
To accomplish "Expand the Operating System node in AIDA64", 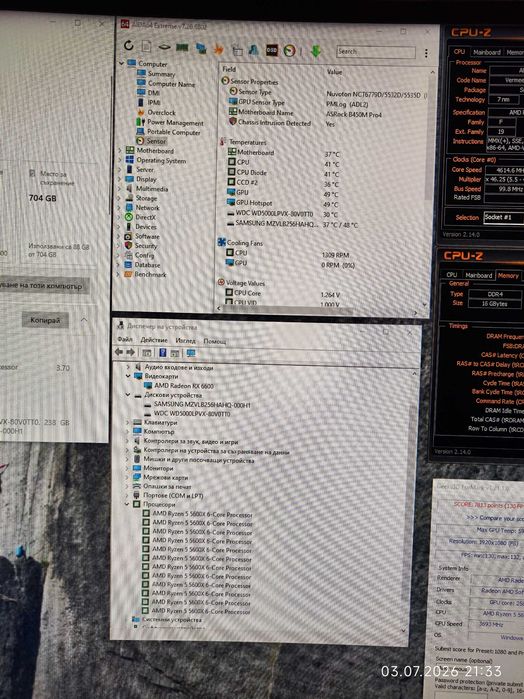I will 120,160.
